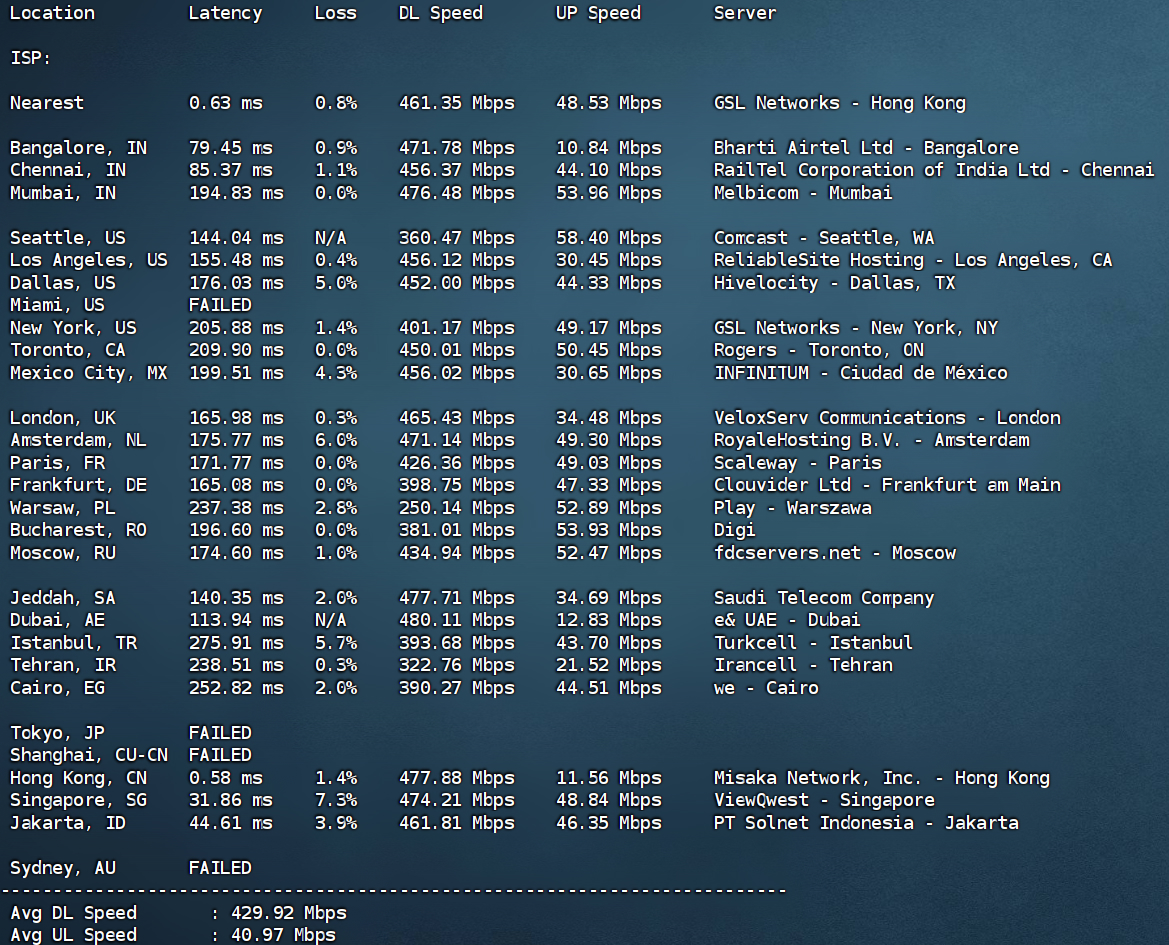
Task: Click the "DL Speed" column header
Action: click(441, 13)
